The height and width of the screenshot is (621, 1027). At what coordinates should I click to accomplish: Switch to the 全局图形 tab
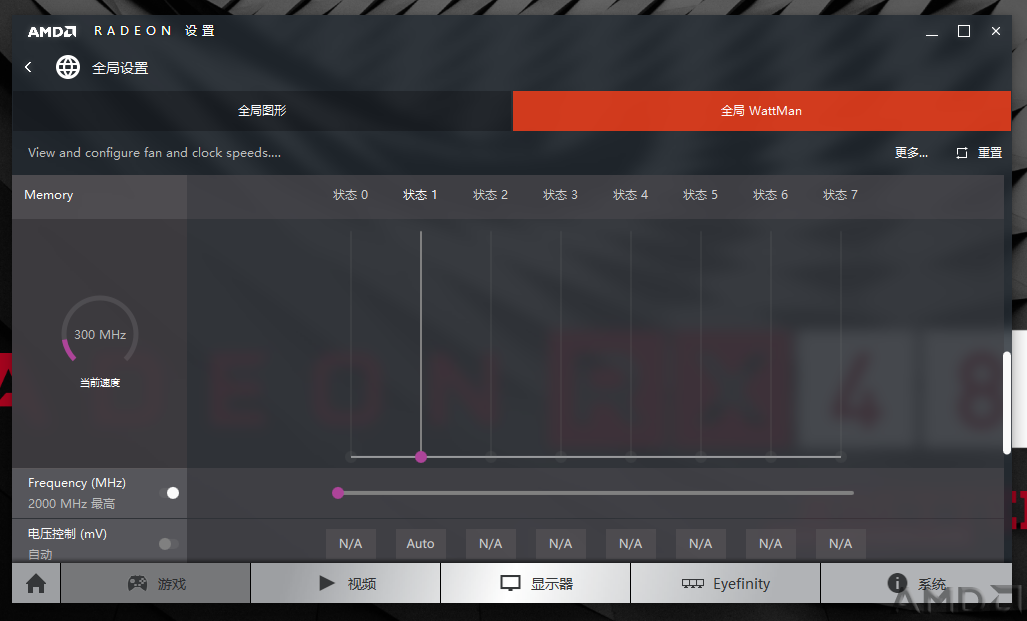(262, 111)
